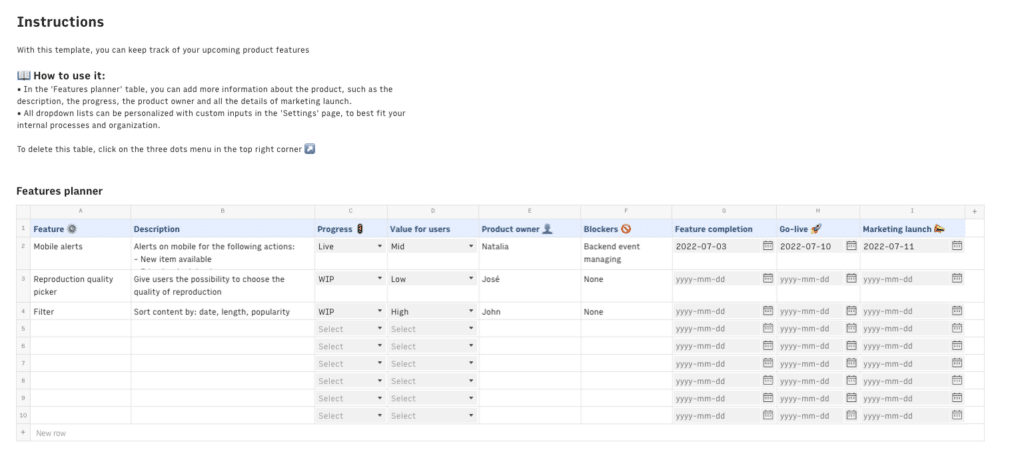Open Feature completion calendar for Reproduction quality picker
The image size is (1024, 458).
pos(767,278)
